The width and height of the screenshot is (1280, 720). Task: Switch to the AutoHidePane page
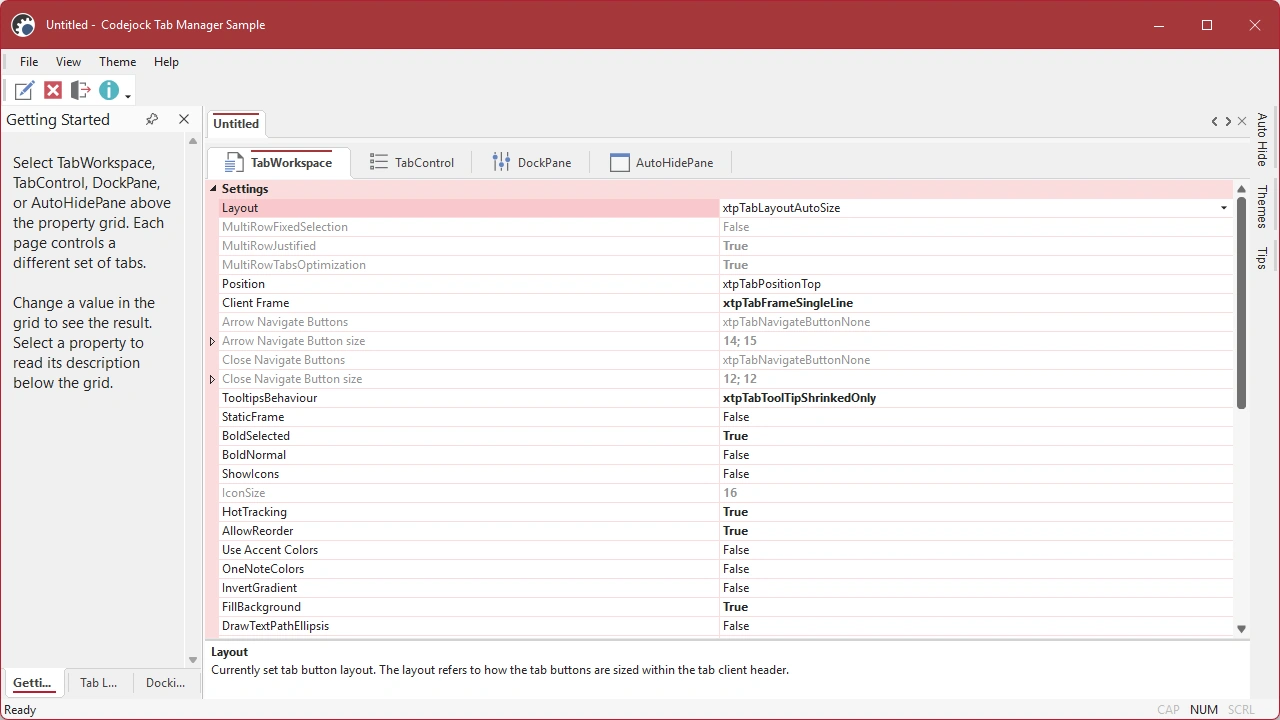coord(661,162)
